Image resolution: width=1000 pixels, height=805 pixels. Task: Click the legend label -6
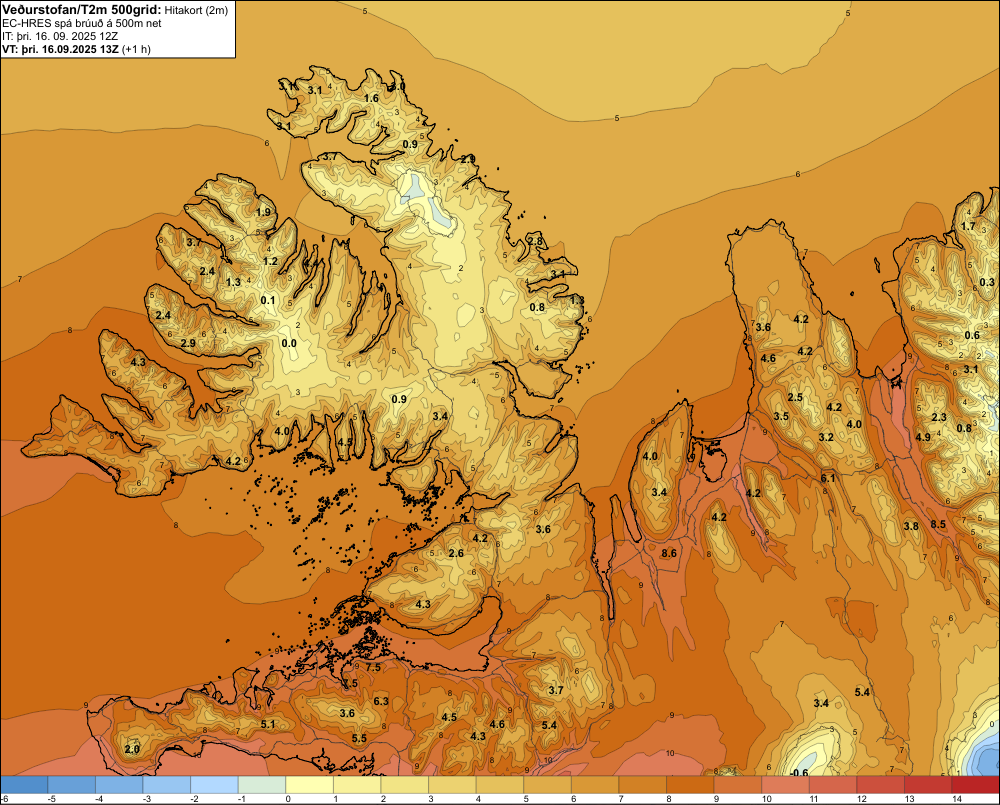(x=4, y=799)
